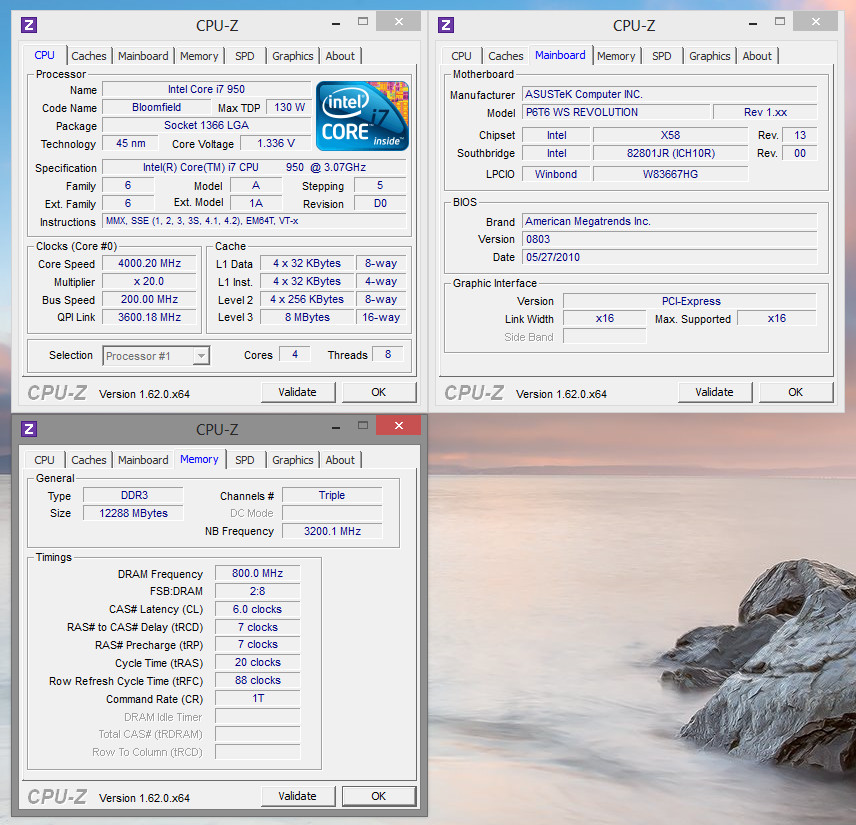The height and width of the screenshot is (825, 856).
Task: Click OK in the Mainboard window
Action: click(x=796, y=392)
